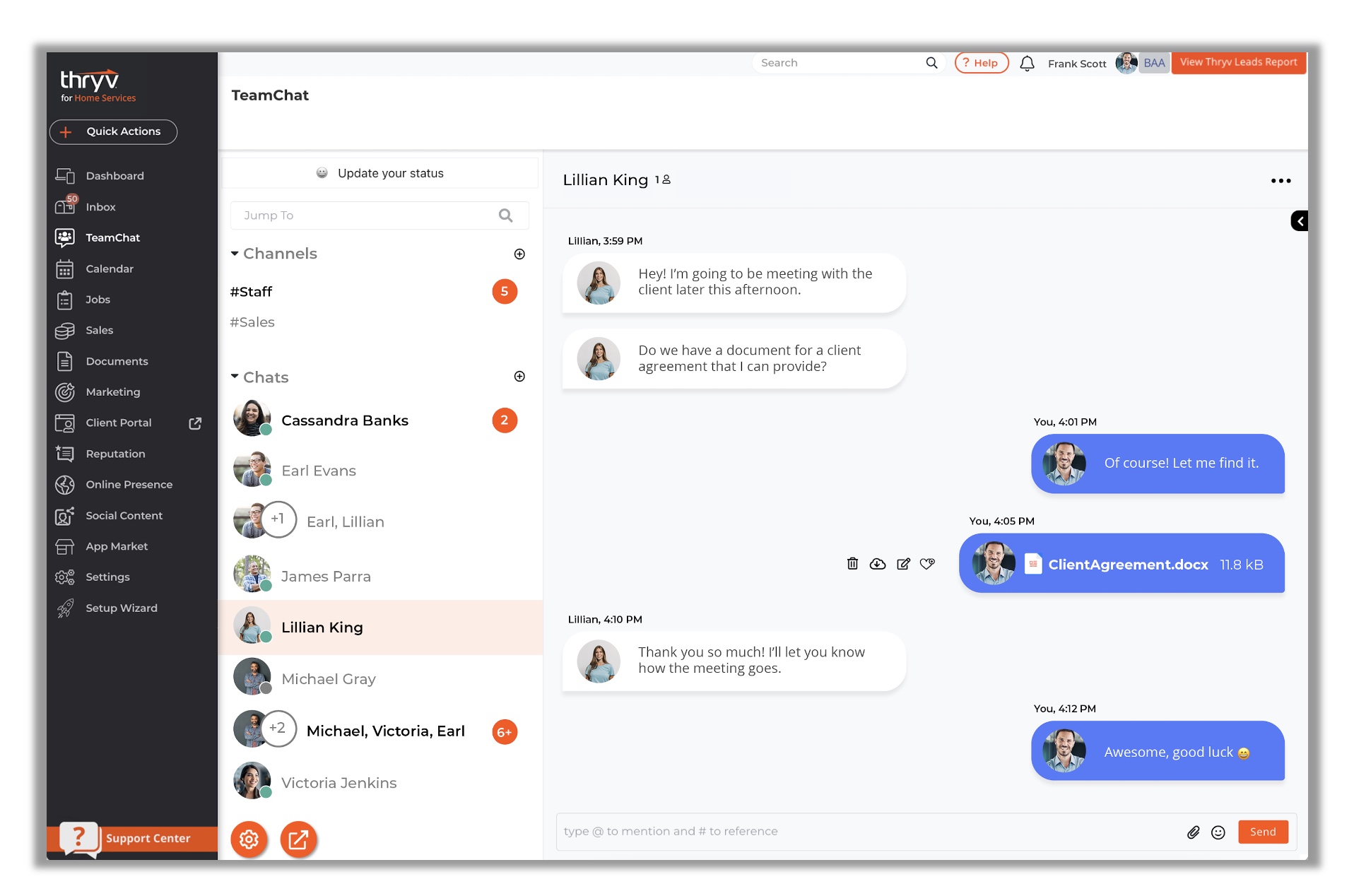Click Update your status
The image size is (1354, 896).
coord(379,173)
